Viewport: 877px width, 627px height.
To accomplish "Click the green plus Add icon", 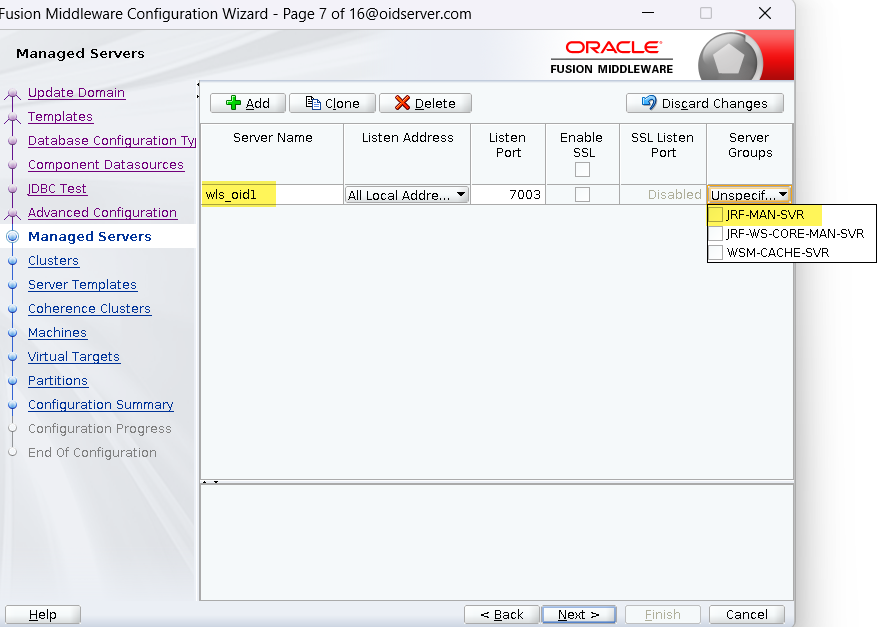I will (234, 103).
